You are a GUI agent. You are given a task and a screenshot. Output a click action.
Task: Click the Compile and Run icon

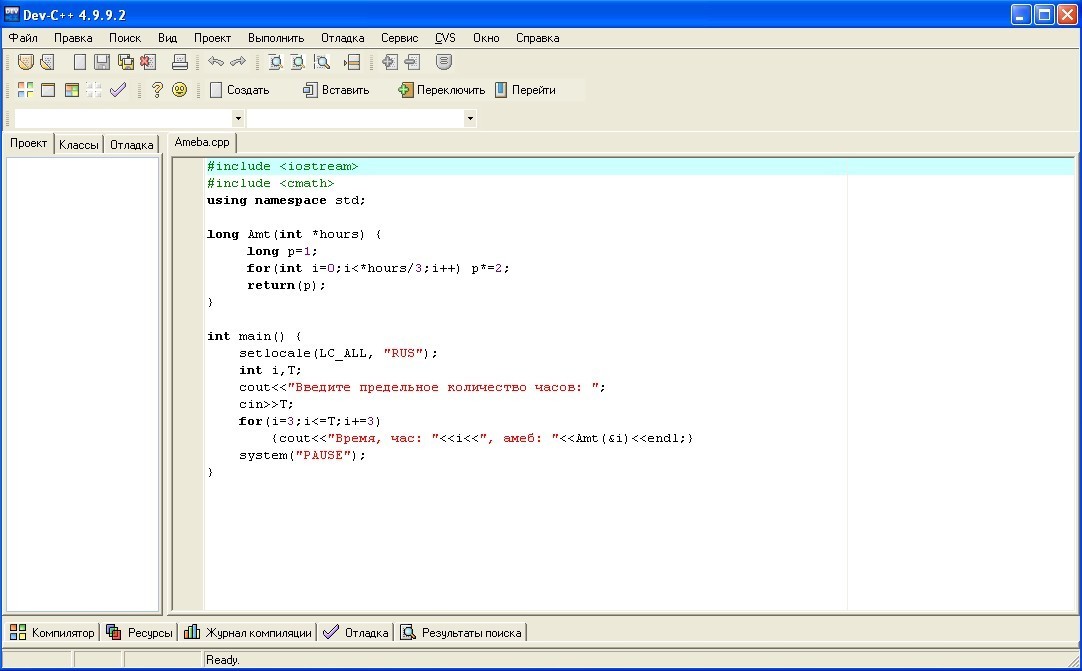click(71, 90)
